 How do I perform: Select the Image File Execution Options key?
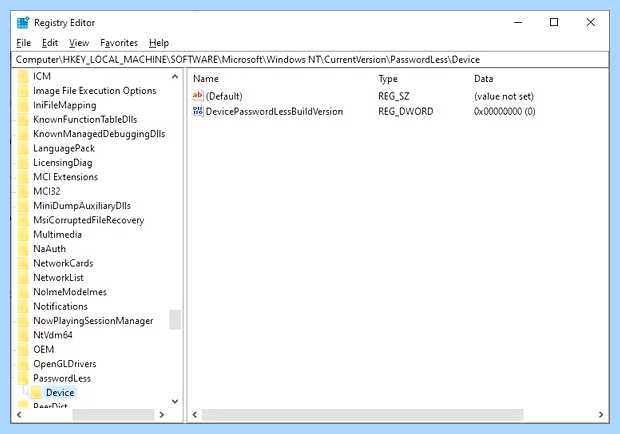(95, 91)
